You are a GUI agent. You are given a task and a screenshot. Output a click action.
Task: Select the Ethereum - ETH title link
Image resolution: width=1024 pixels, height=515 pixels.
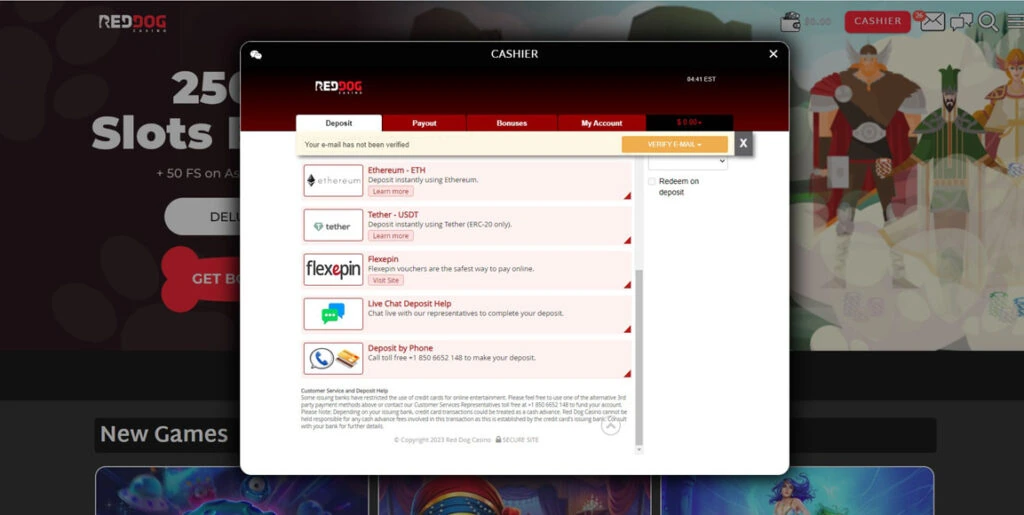(x=396, y=170)
